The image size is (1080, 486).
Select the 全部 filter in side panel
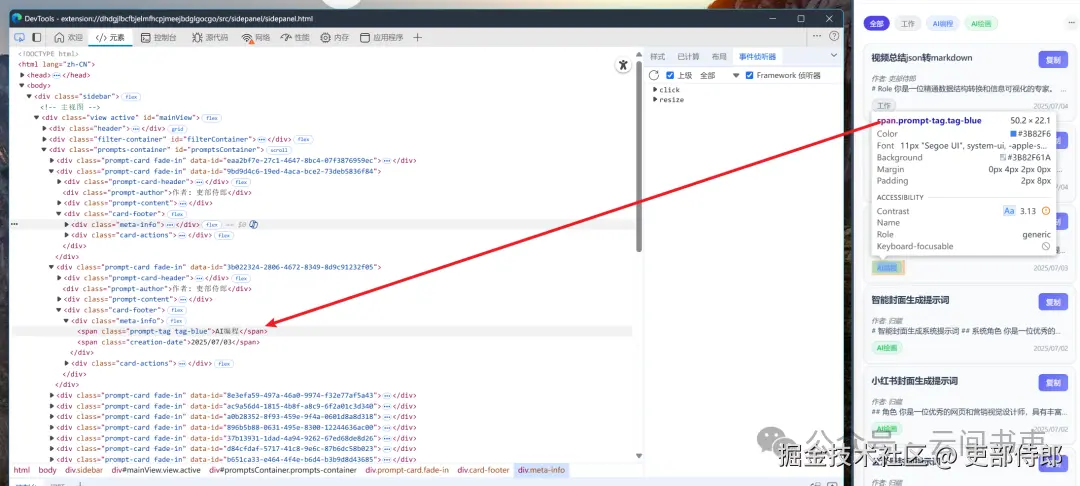[x=876, y=23]
